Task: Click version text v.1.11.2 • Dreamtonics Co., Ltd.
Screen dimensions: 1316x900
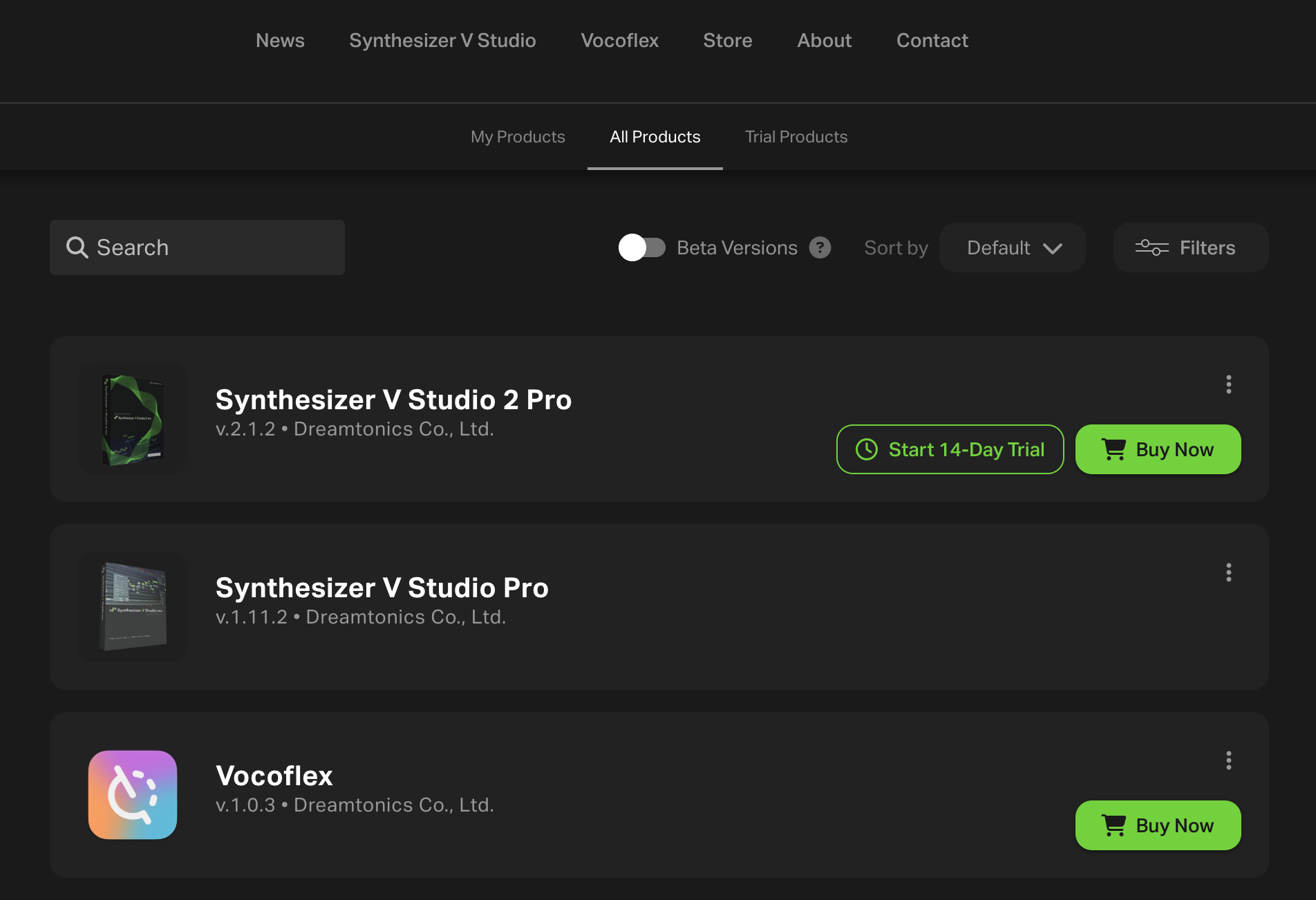Action: [x=361, y=617]
